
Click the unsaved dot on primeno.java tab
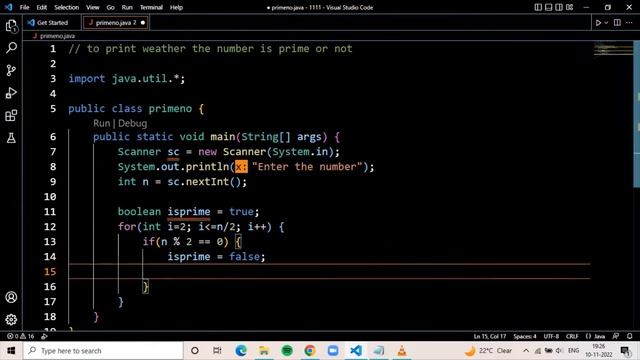(143, 23)
